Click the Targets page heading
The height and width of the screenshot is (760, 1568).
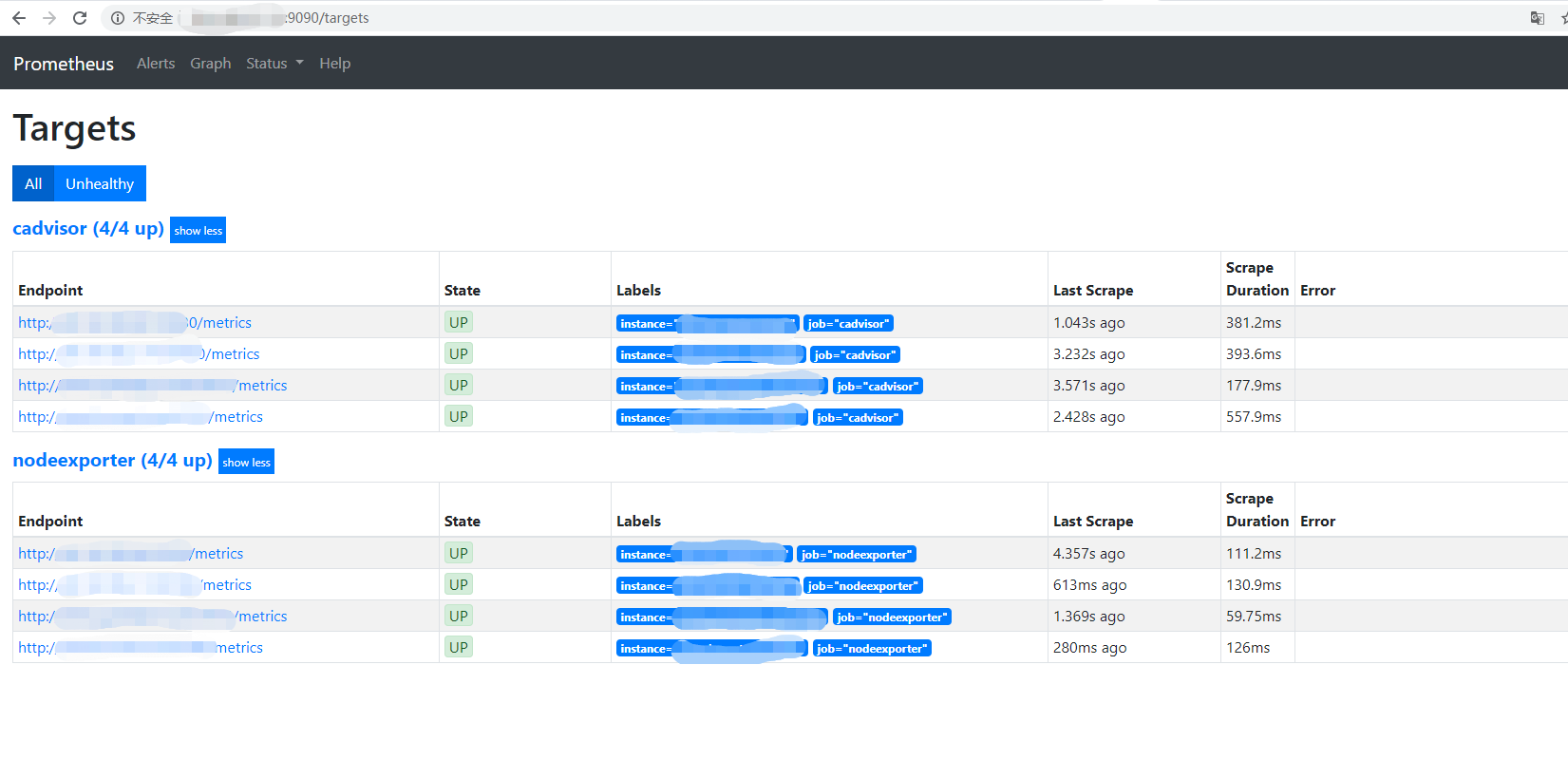[74, 128]
